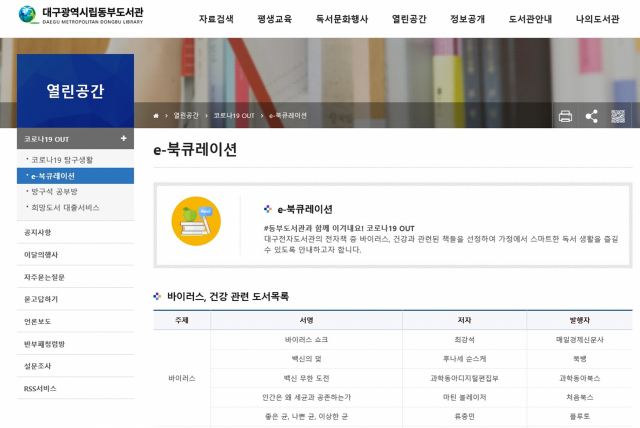Open 나의도서관 menu
The width and height of the screenshot is (640, 428).
click(x=599, y=19)
